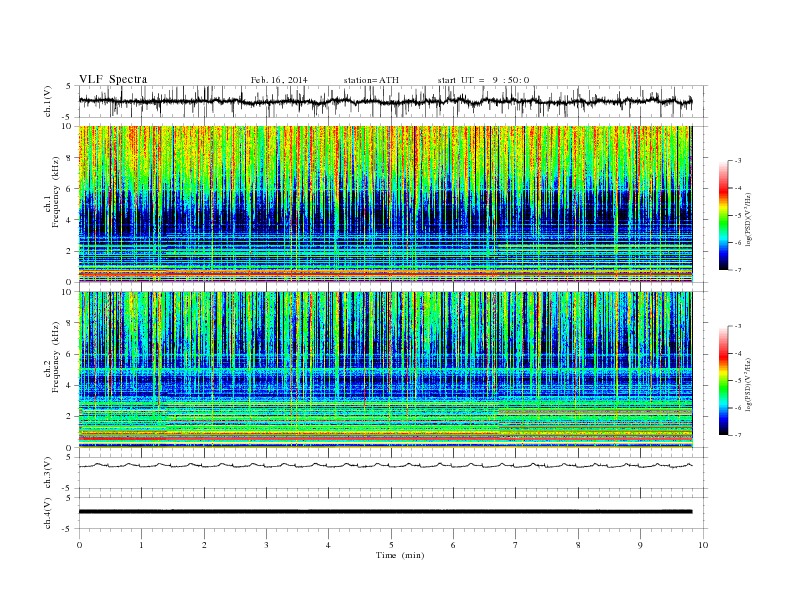
Task: Click the time axis tick label "10"
Action: (x=703, y=545)
